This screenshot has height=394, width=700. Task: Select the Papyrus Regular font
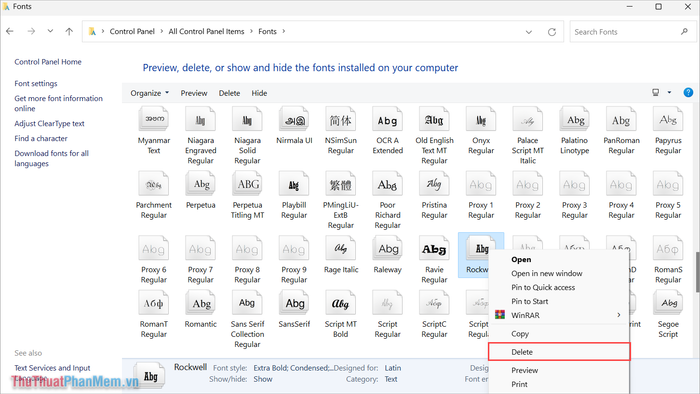click(668, 131)
